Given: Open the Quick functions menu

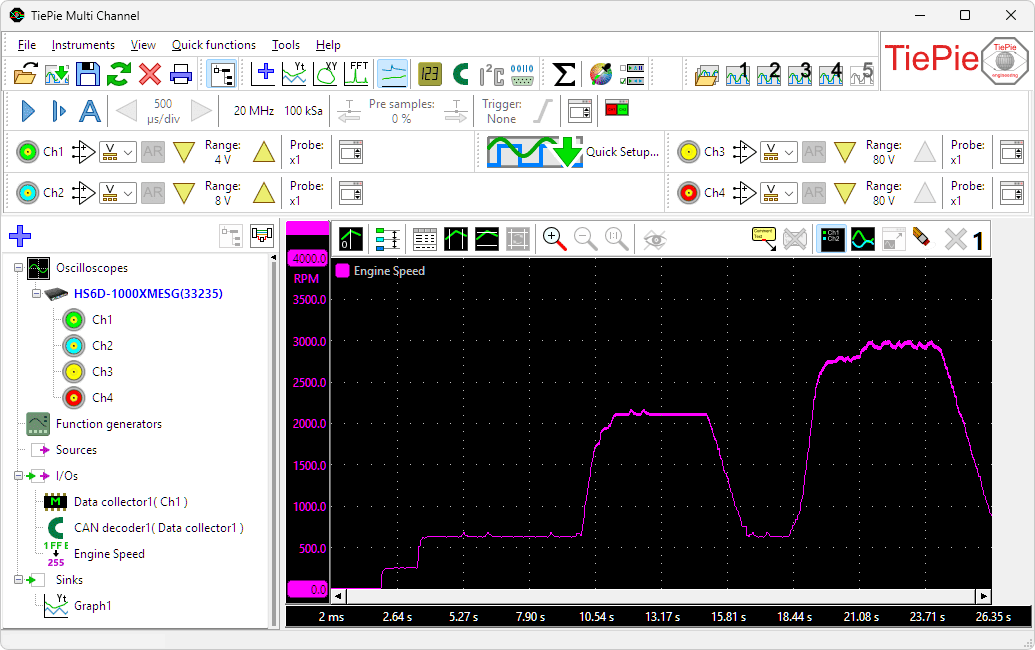Looking at the screenshot, I should (x=214, y=45).
